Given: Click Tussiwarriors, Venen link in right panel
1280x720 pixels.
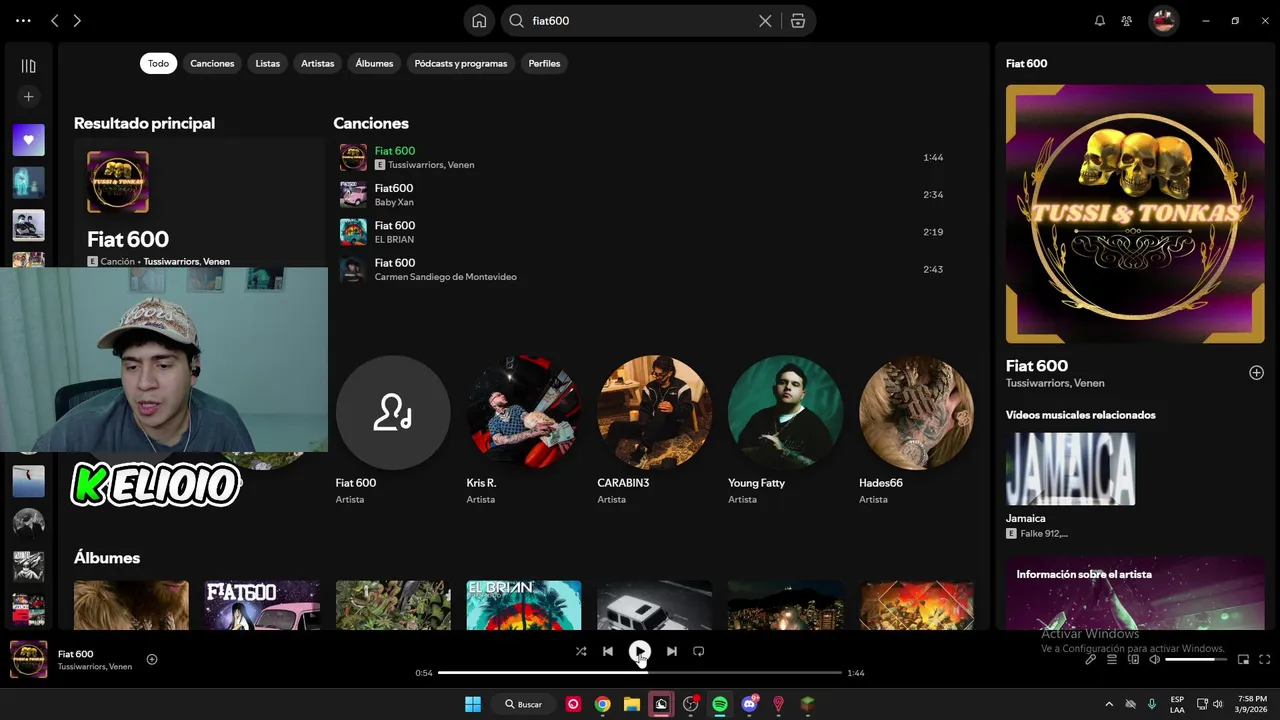Looking at the screenshot, I should 1055,383.
